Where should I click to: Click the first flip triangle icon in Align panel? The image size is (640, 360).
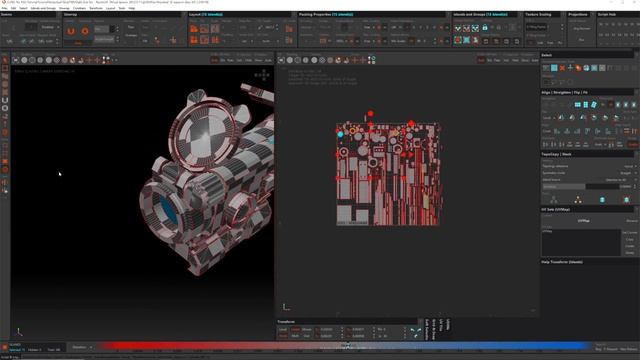point(561,118)
